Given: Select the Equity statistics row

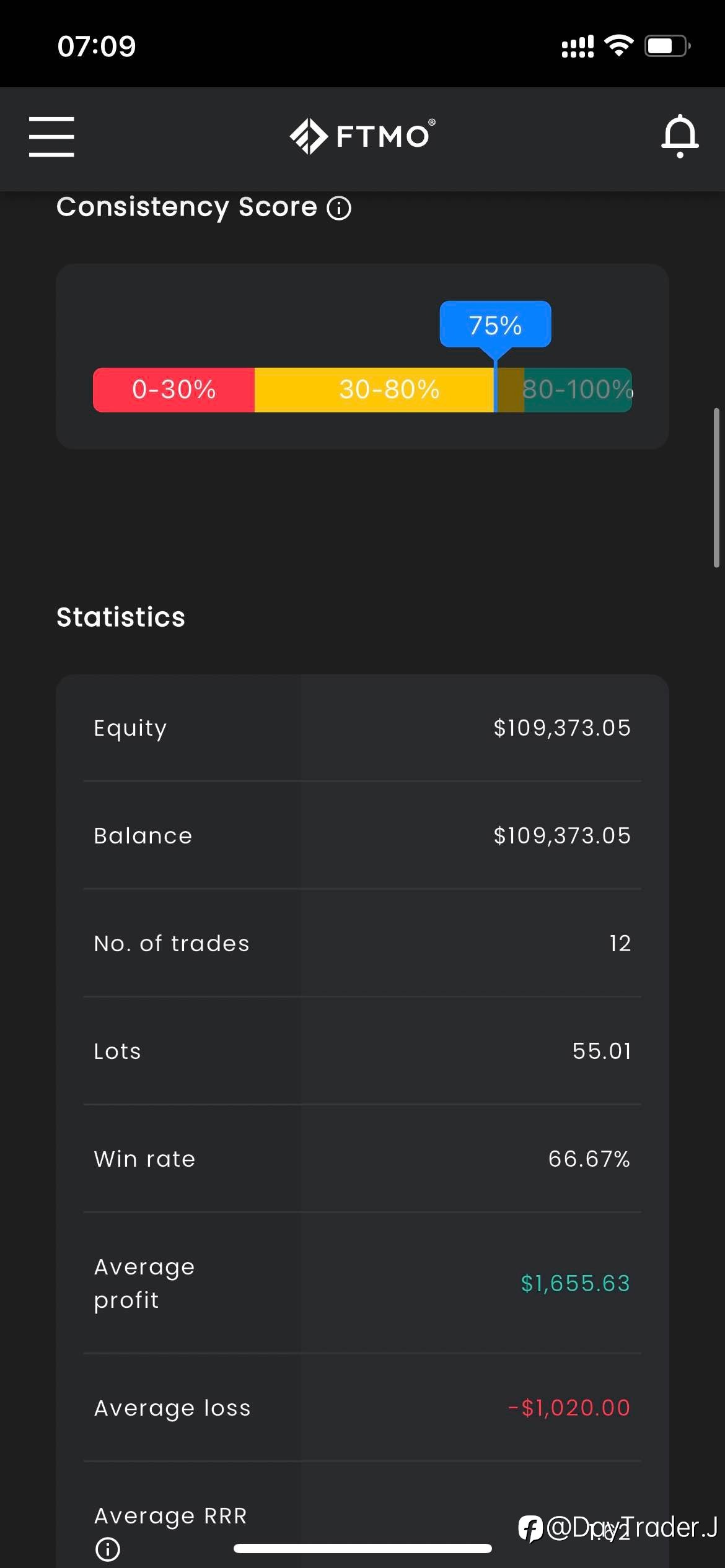Looking at the screenshot, I should [362, 728].
